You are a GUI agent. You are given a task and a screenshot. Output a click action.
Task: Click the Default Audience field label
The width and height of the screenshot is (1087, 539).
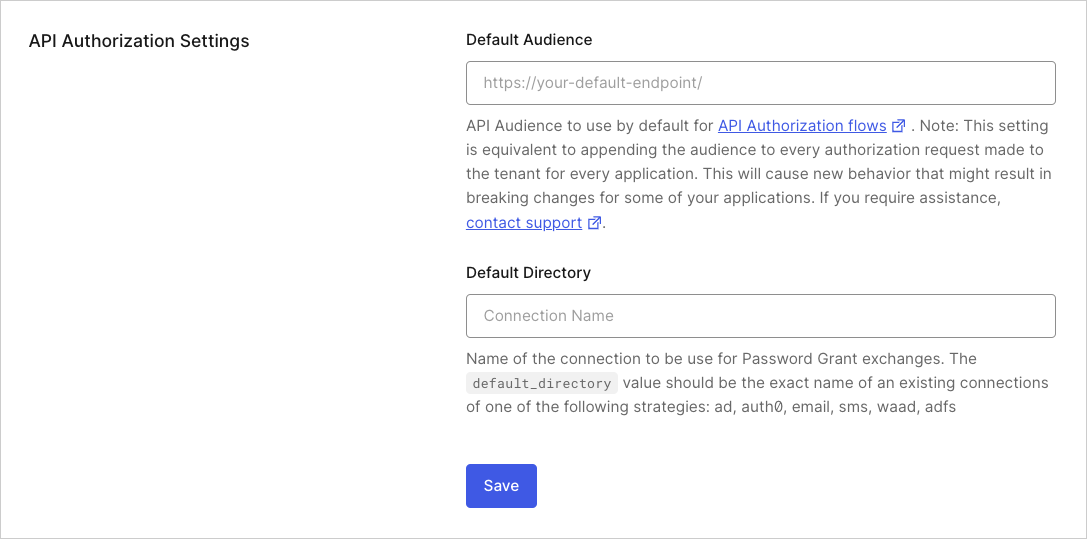529,40
